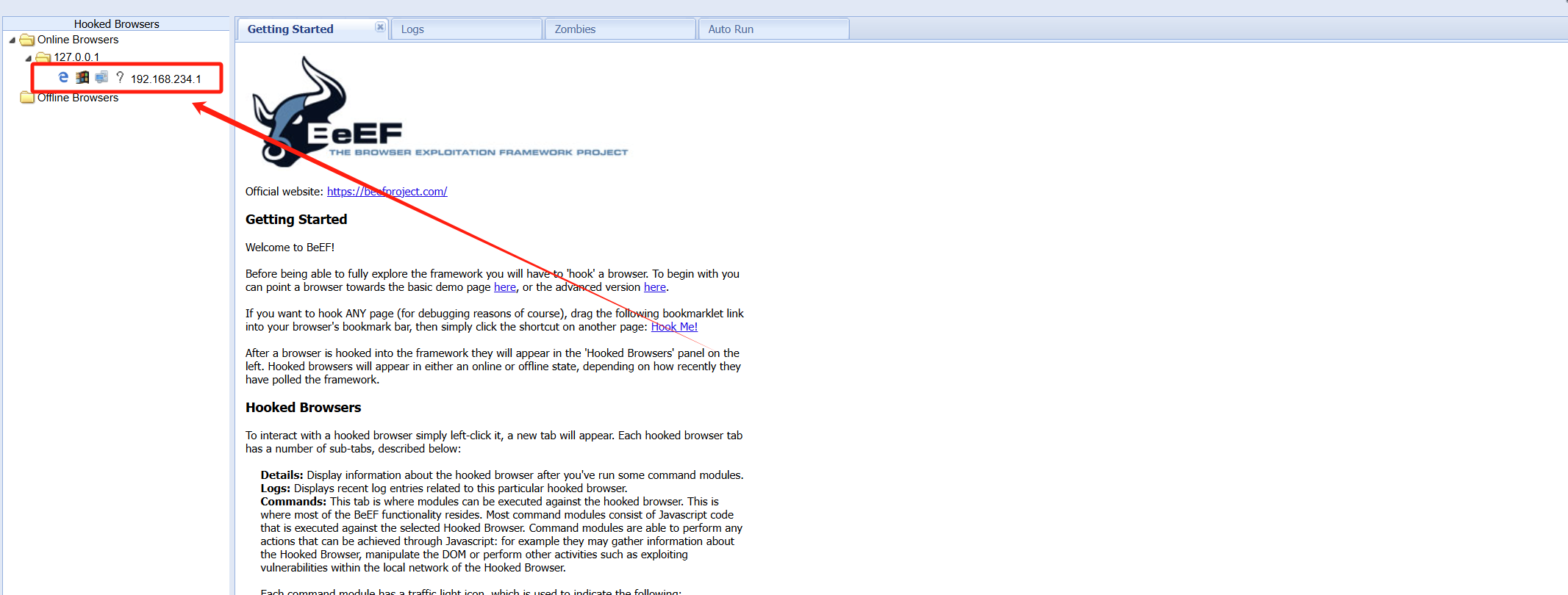Select hooked browser 192.168.234.1
This screenshot has width=1568, height=595.
[165, 79]
